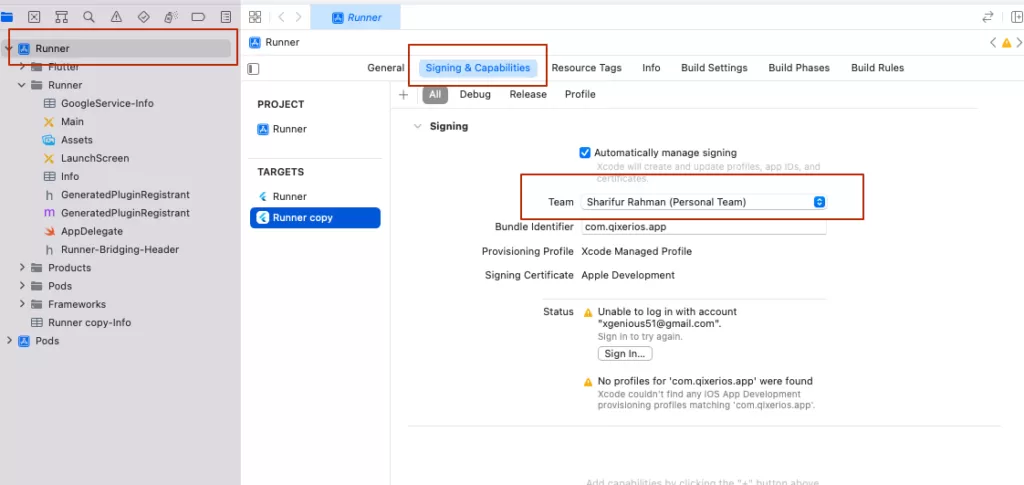The width and height of the screenshot is (1024, 485).
Task: Click the Sign In... button
Action: click(625, 354)
